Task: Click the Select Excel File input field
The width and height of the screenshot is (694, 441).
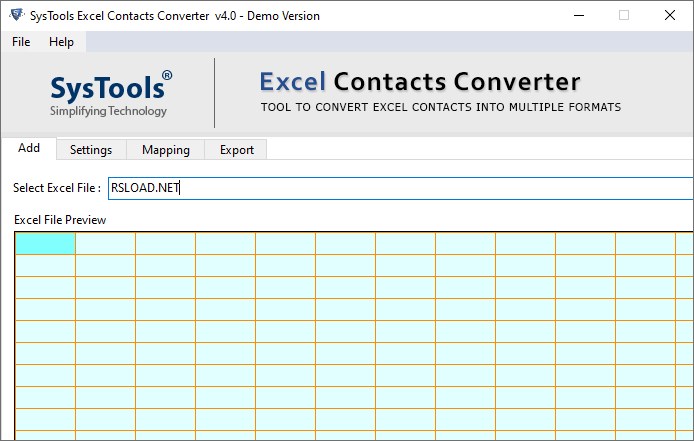Action: click(401, 188)
